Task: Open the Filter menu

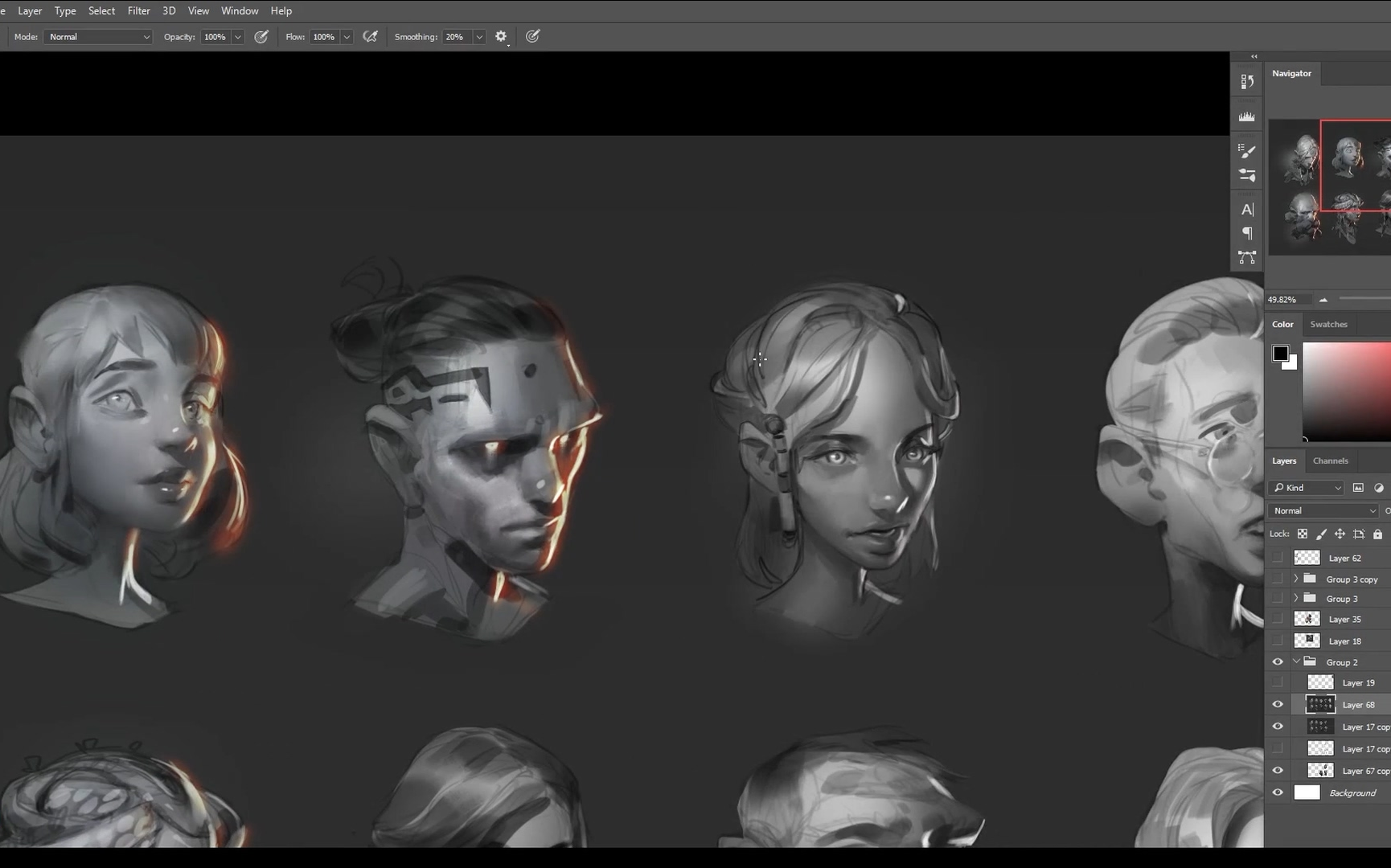Action: (x=138, y=10)
